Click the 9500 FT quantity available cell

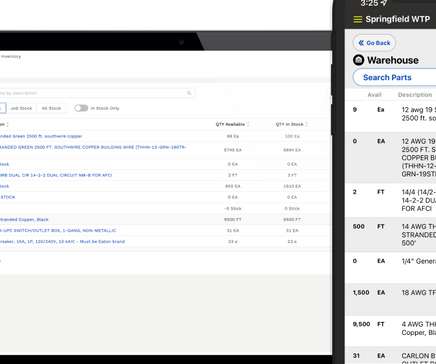pos(233,219)
